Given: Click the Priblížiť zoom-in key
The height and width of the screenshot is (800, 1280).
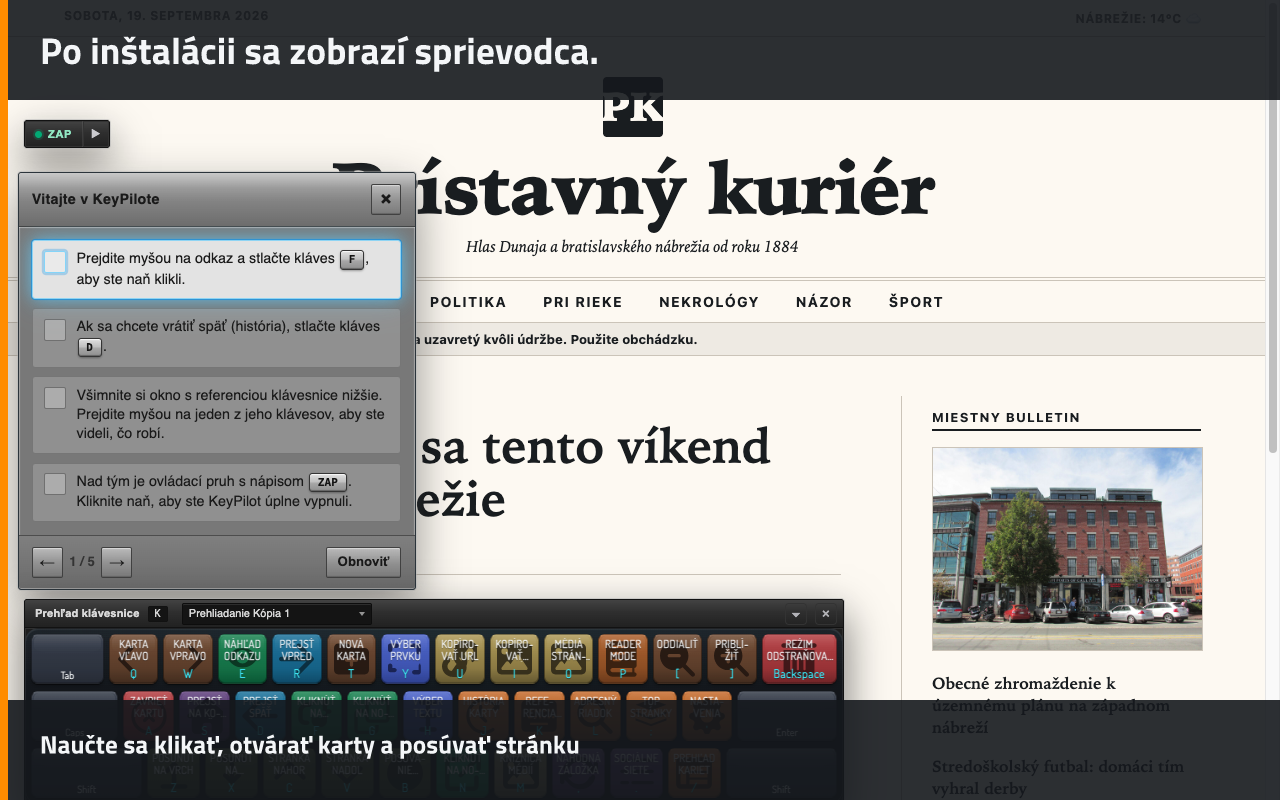Looking at the screenshot, I should (x=732, y=658).
